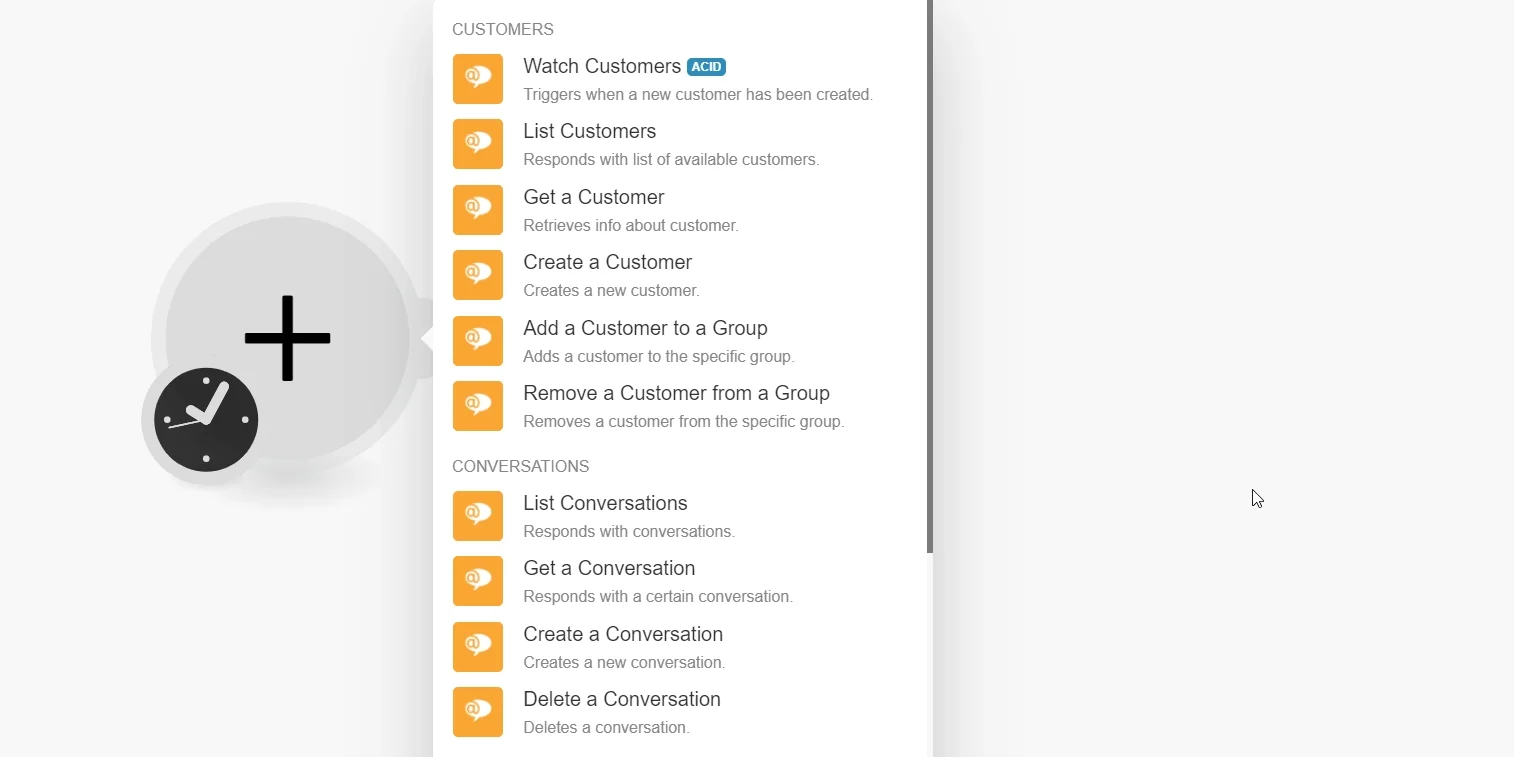Choose the List Customers module
This screenshot has height=757, width=1514.
pyautogui.click(x=682, y=144)
